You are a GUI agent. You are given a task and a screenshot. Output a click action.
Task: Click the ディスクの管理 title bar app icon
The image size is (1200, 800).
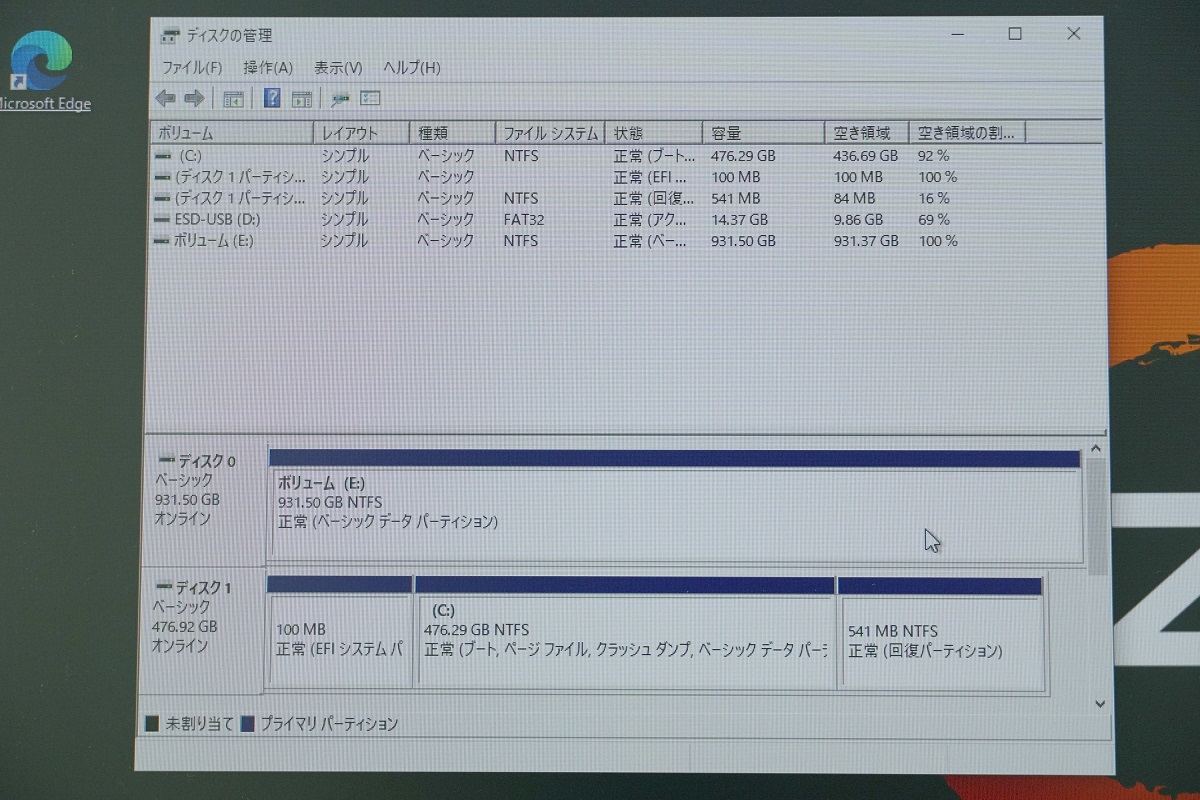click(171, 36)
